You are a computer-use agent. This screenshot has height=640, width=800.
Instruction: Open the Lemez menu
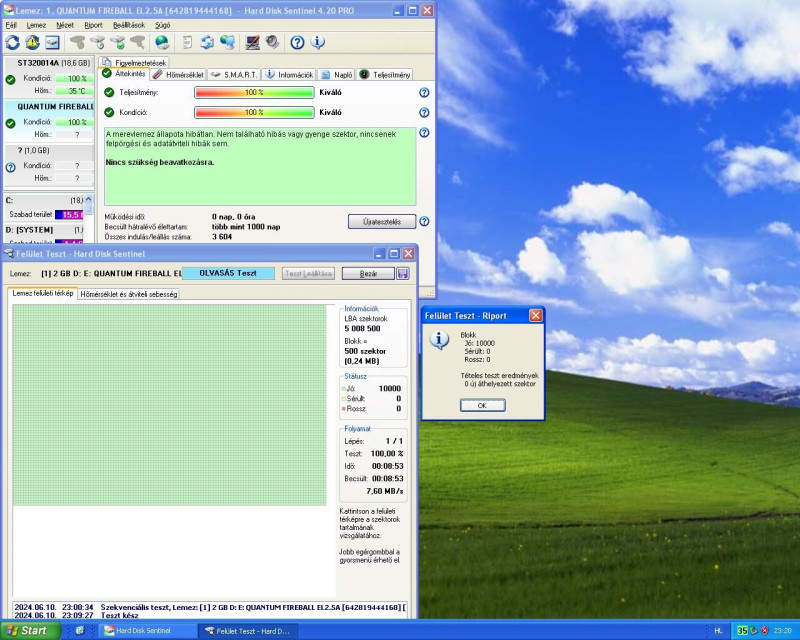(36, 25)
